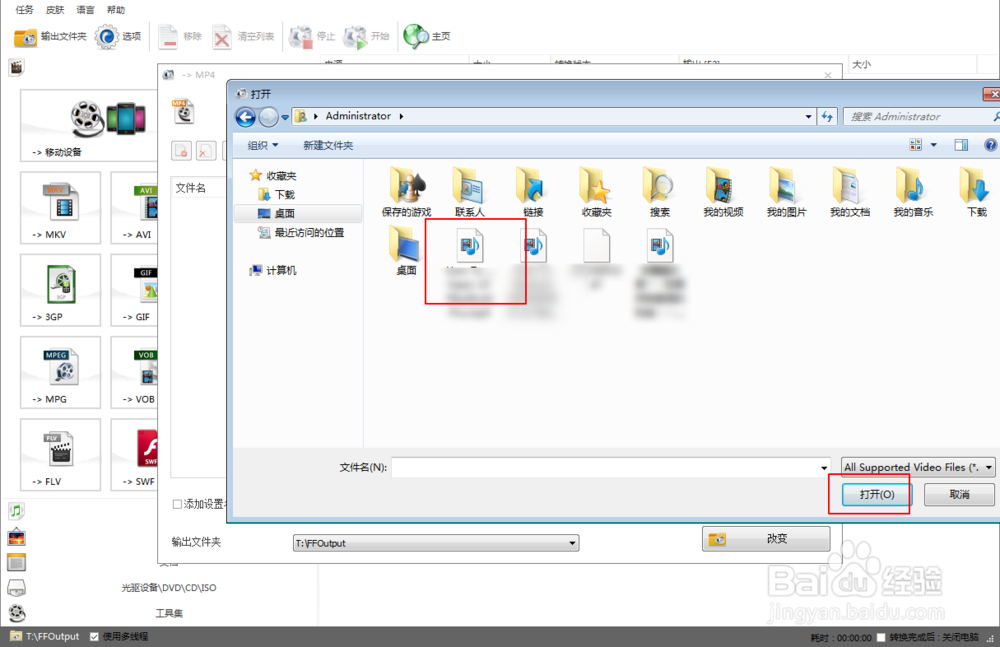
Task: Click the 搜索 Administrator search field
Action: coord(918,117)
